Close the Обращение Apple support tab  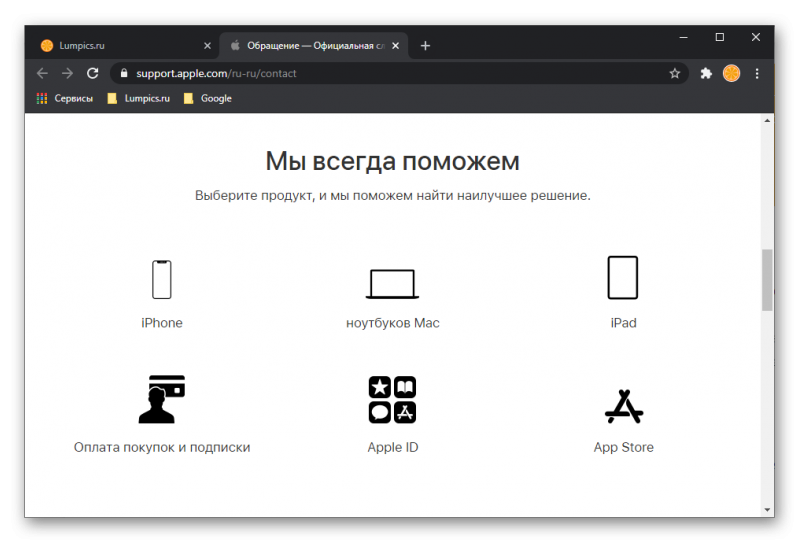pyautogui.click(x=395, y=46)
